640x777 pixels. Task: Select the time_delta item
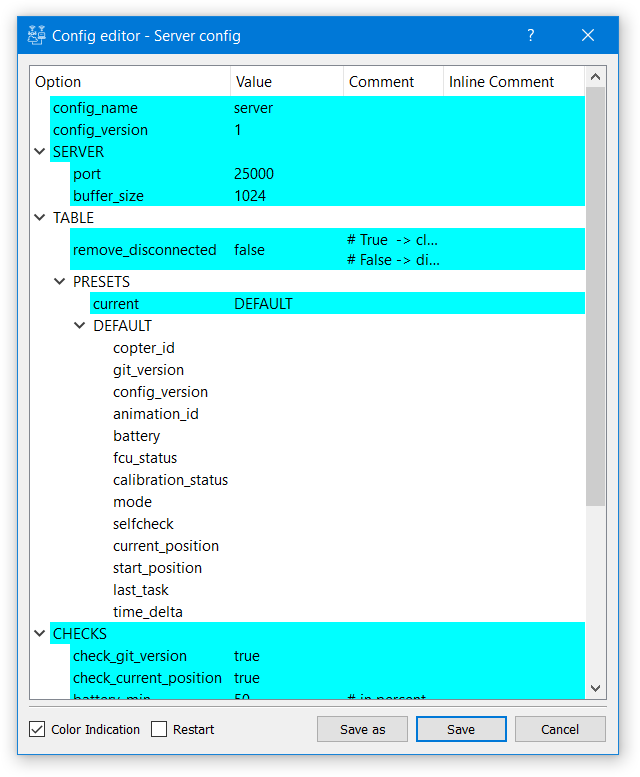[148, 611]
